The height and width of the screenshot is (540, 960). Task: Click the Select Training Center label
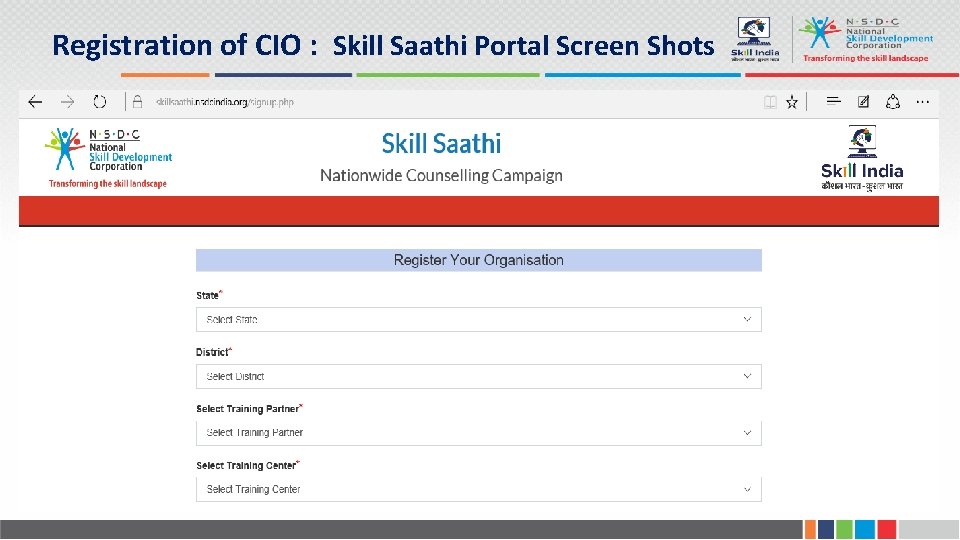point(246,466)
